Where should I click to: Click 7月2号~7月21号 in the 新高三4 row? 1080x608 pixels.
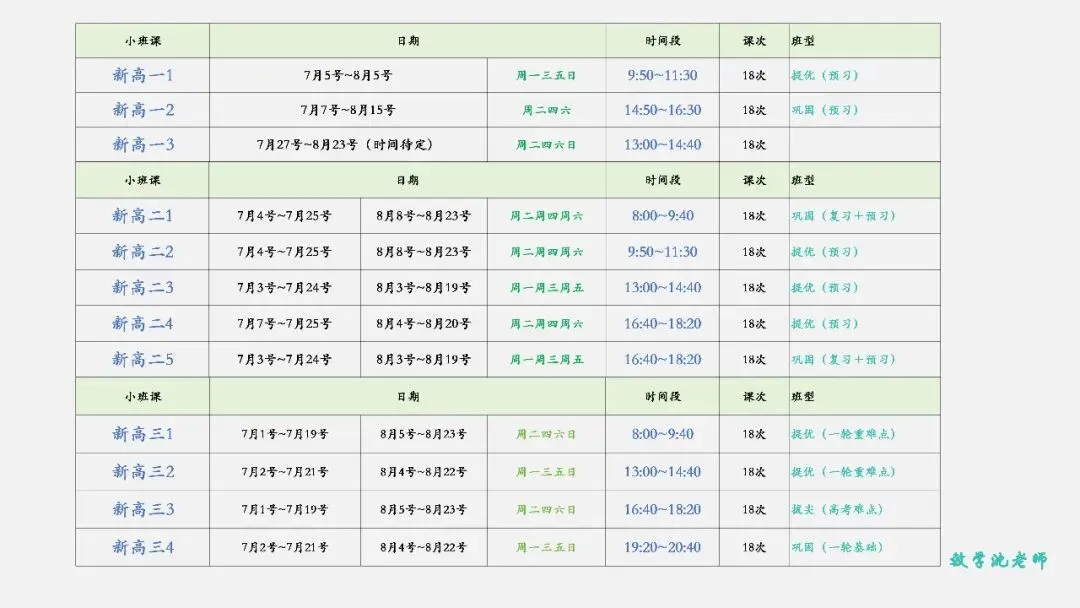click(284, 547)
